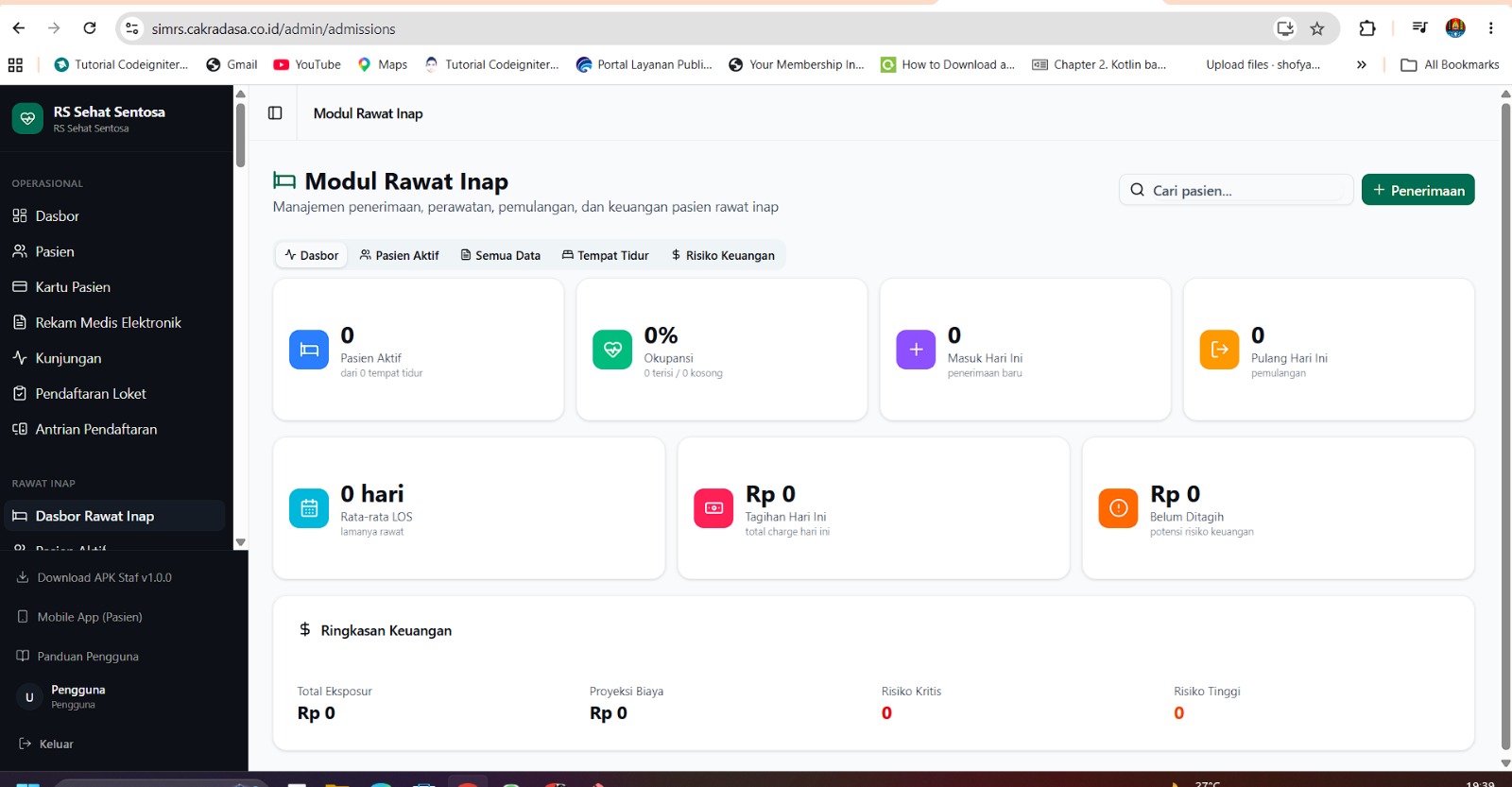Screen dimensions: 1512x787
Task: Go back with the browser back arrow
Action: 19,28
